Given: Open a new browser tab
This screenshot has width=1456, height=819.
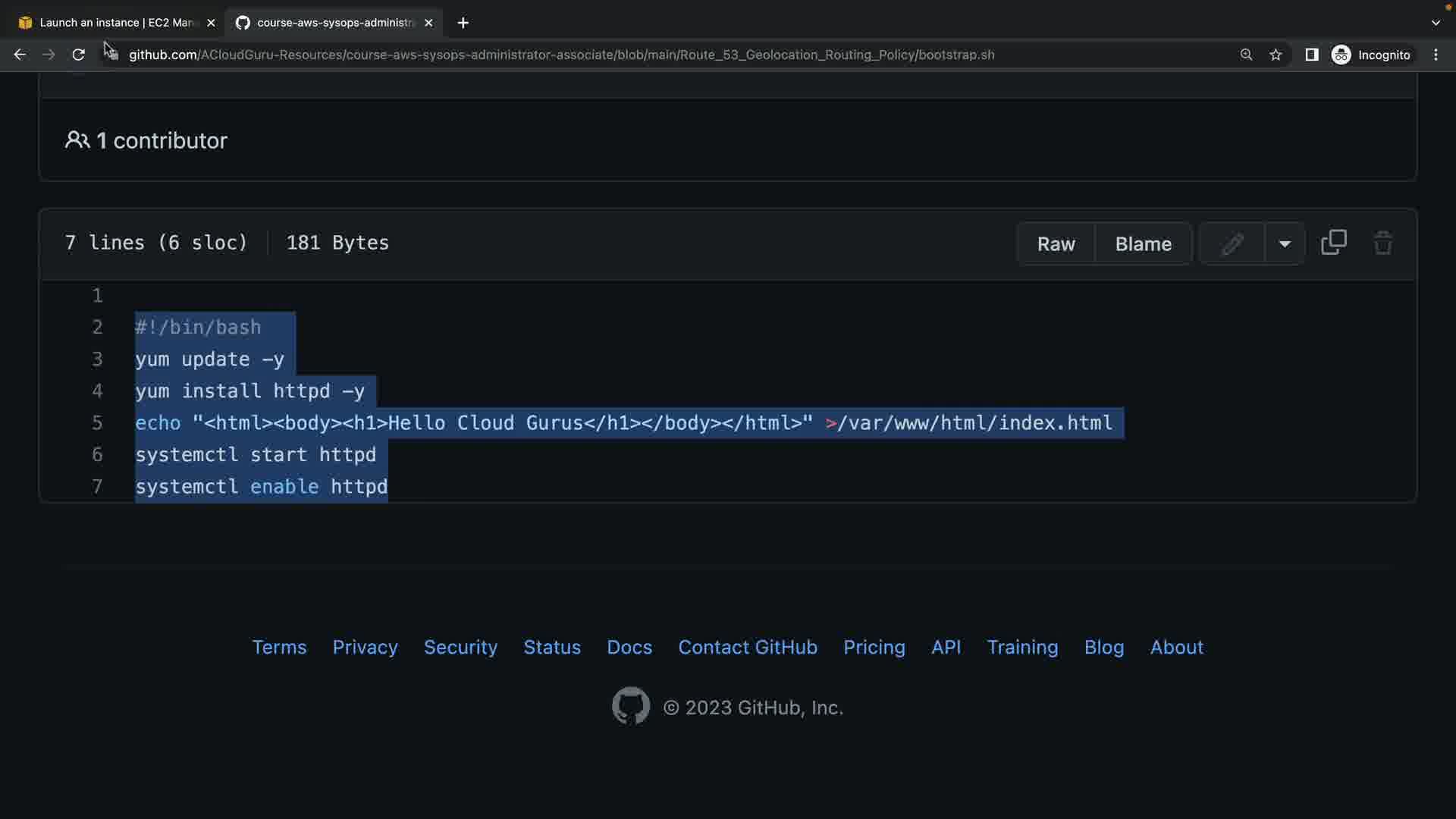Looking at the screenshot, I should (463, 23).
